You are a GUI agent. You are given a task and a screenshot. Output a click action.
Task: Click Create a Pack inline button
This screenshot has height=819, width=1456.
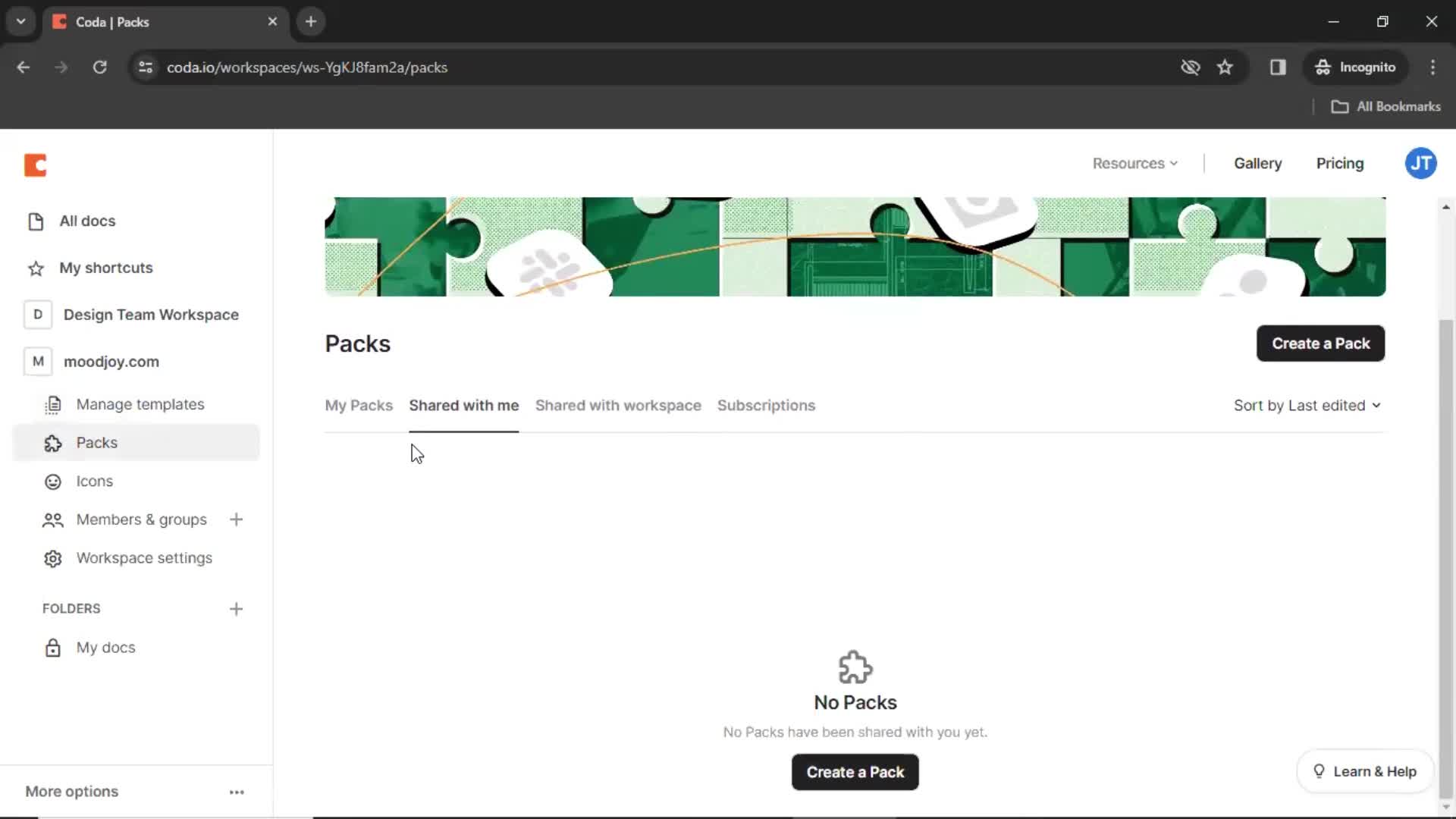coord(855,771)
